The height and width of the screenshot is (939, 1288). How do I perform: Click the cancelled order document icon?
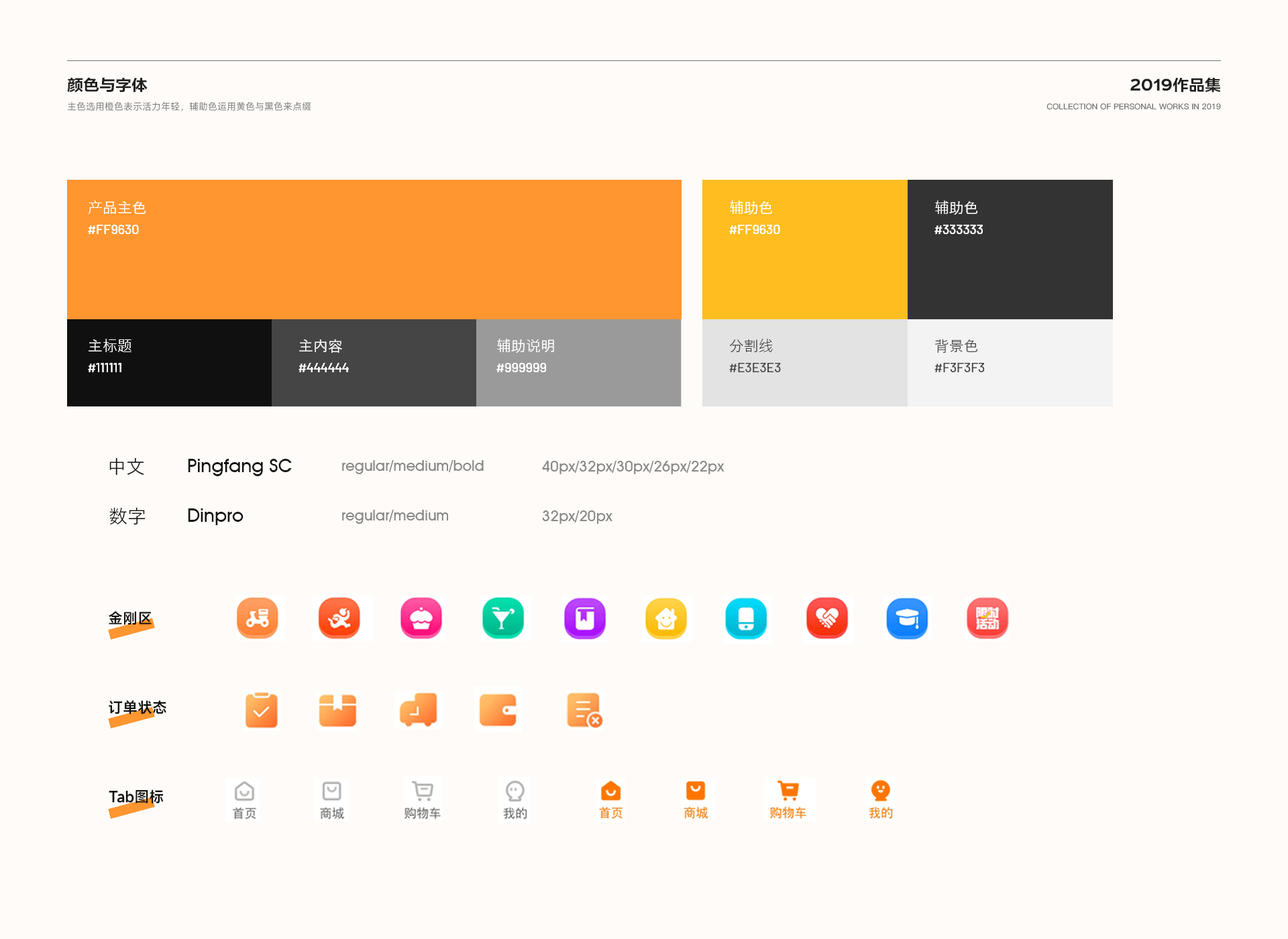[584, 710]
